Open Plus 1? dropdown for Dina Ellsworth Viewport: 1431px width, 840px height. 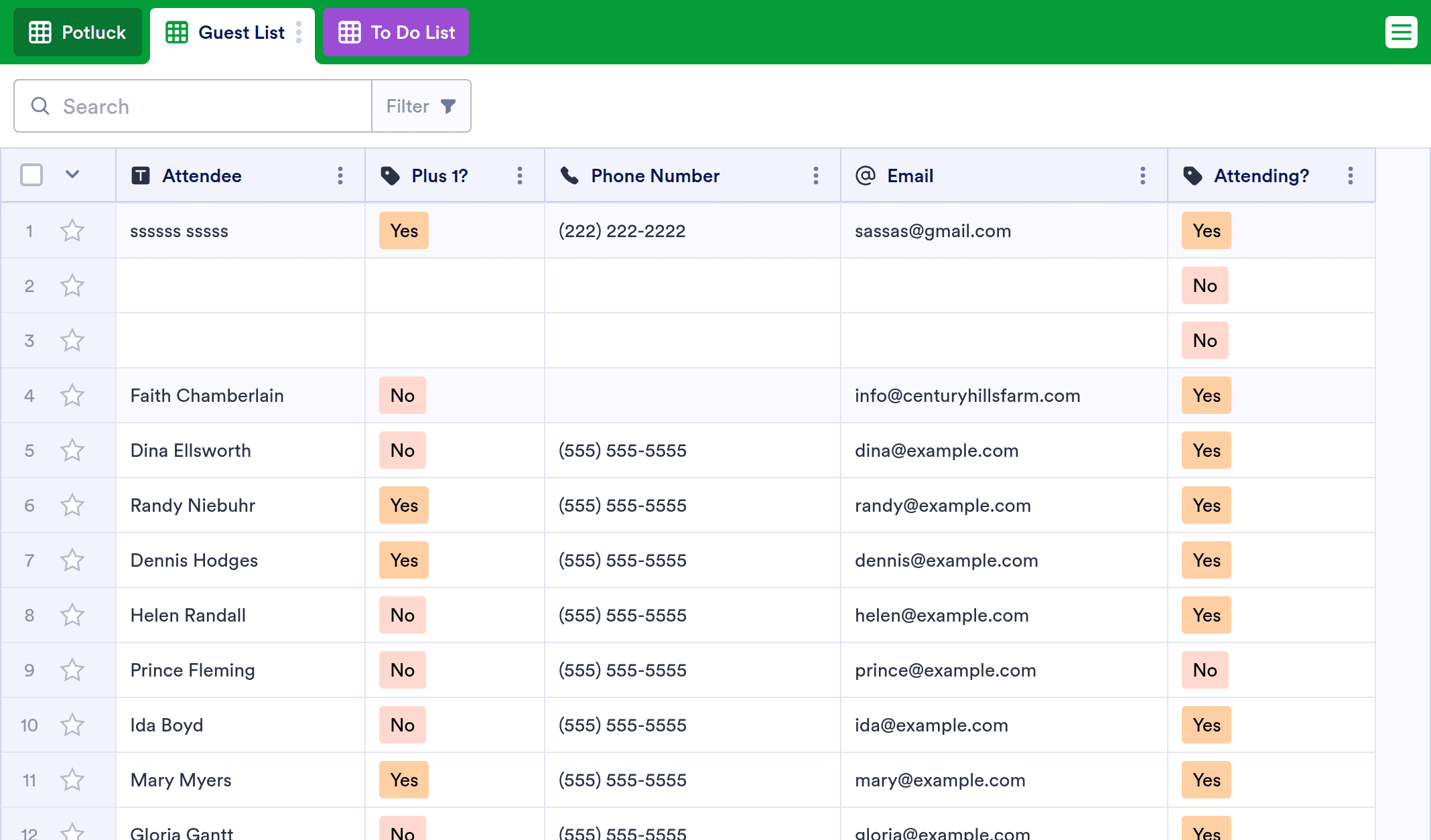pyautogui.click(x=403, y=450)
